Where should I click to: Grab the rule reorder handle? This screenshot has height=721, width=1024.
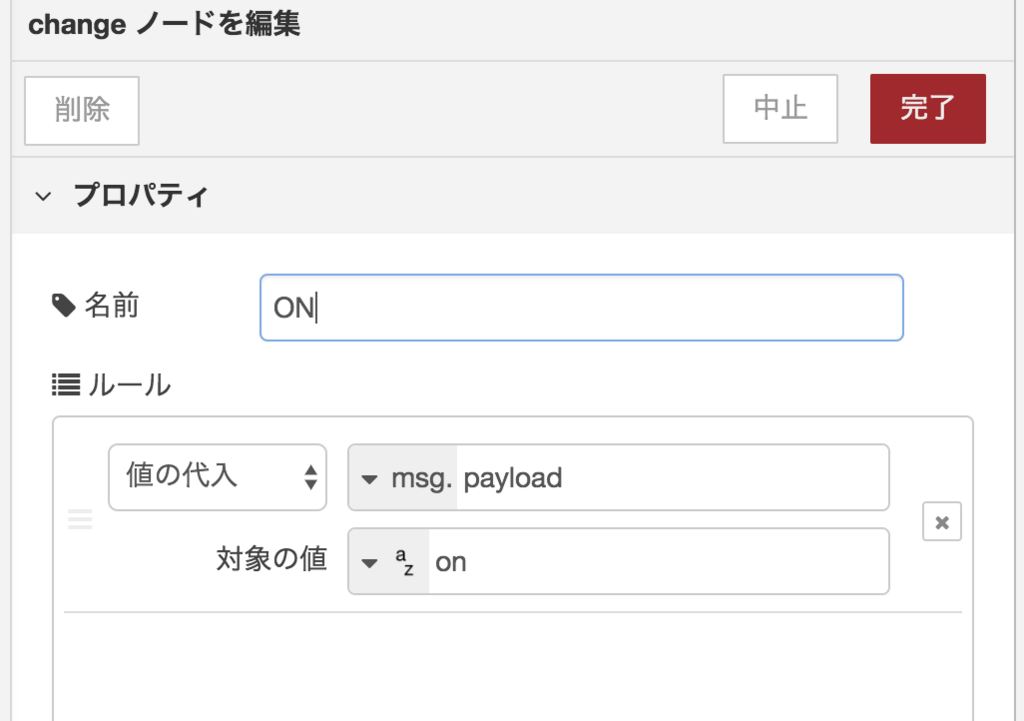point(80,520)
